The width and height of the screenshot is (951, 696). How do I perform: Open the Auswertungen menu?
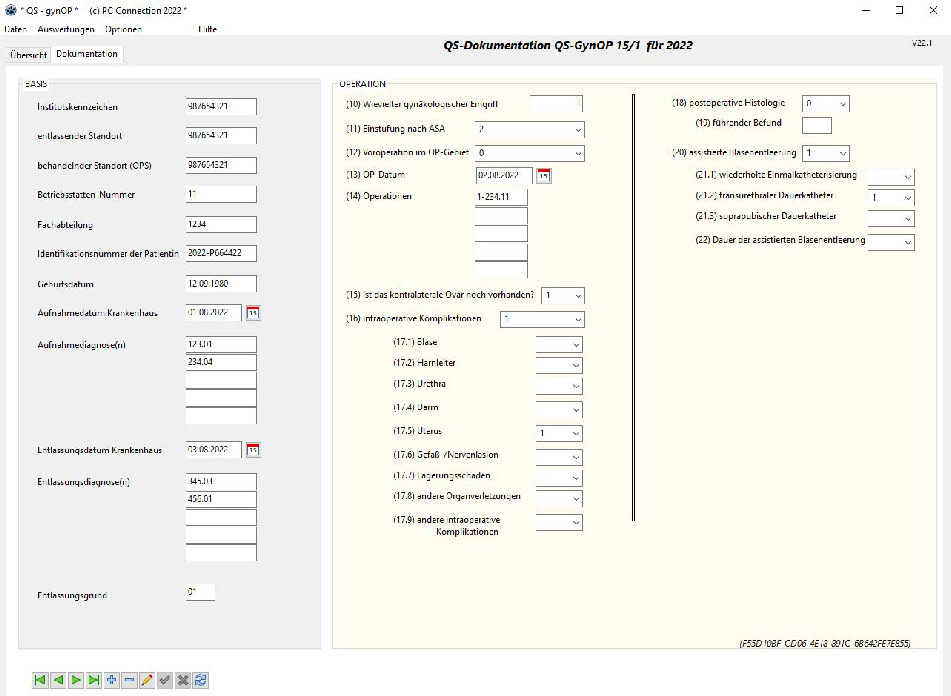tap(66, 29)
